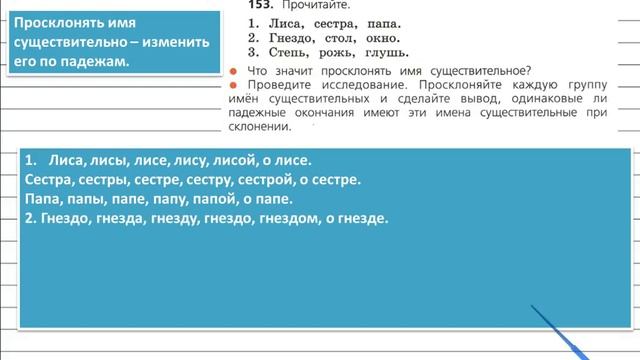
Task: Click the word "Прочитайте." in the heading
Action: point(316,5)
